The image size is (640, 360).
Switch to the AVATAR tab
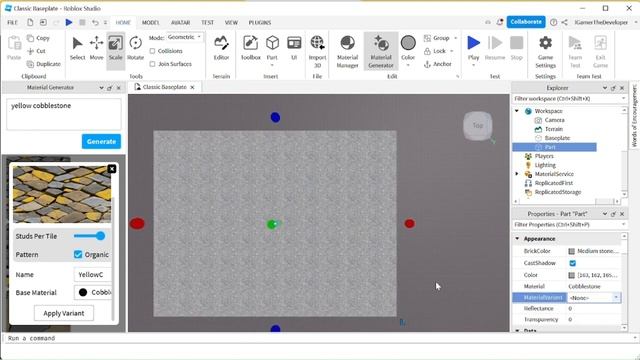180,22
